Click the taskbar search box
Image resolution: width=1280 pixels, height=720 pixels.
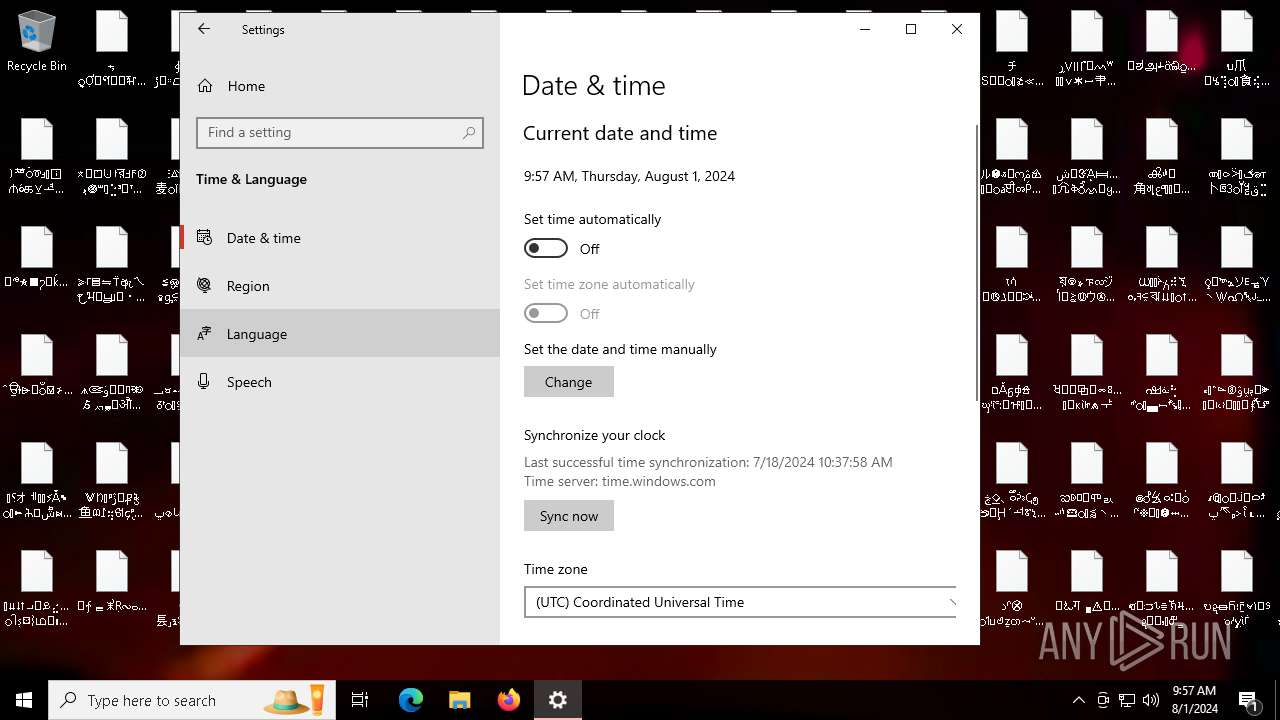(x=193, y=700)
